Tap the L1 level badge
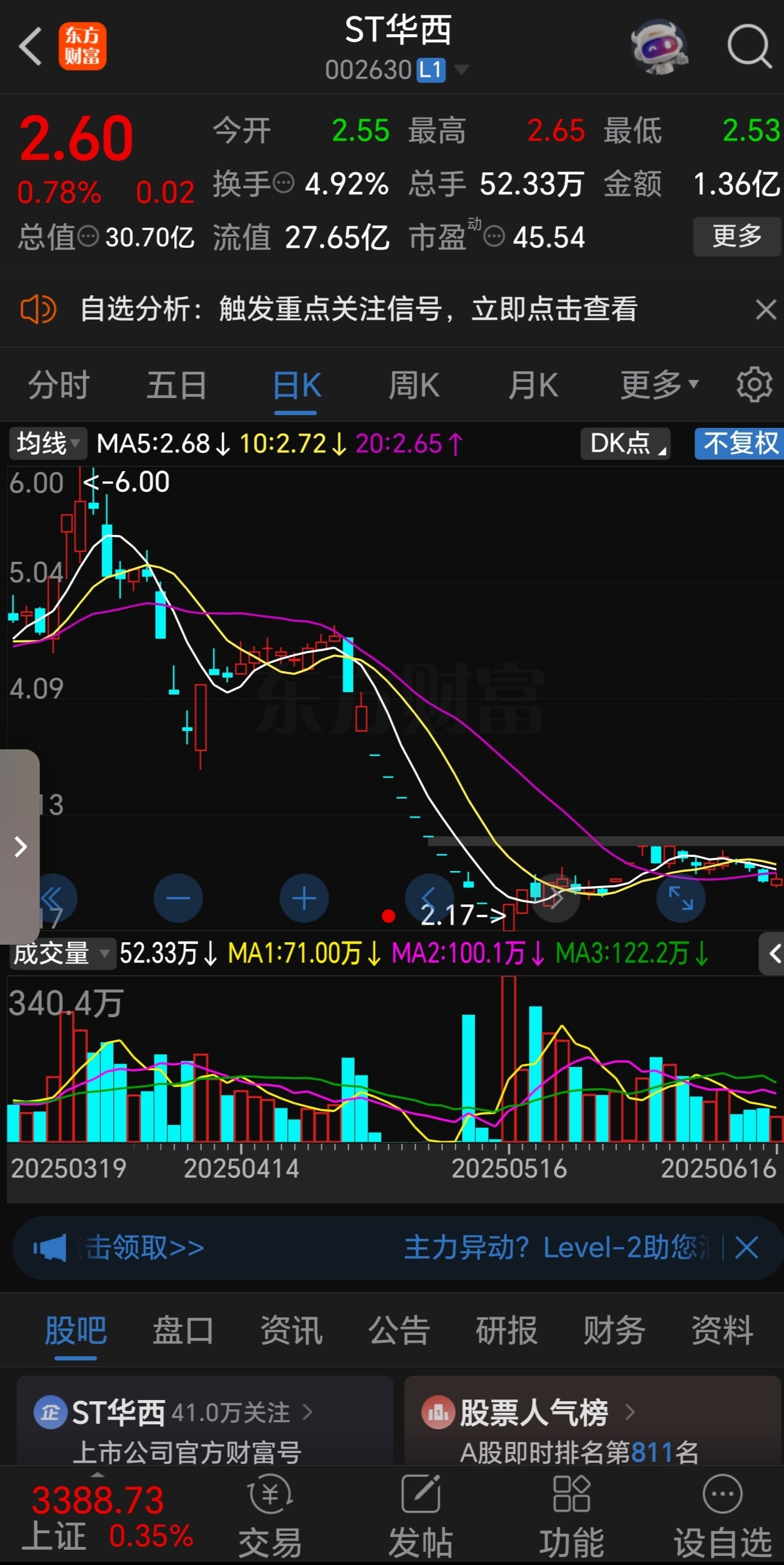Viewport: 784px width, 1565px height. 431,70
